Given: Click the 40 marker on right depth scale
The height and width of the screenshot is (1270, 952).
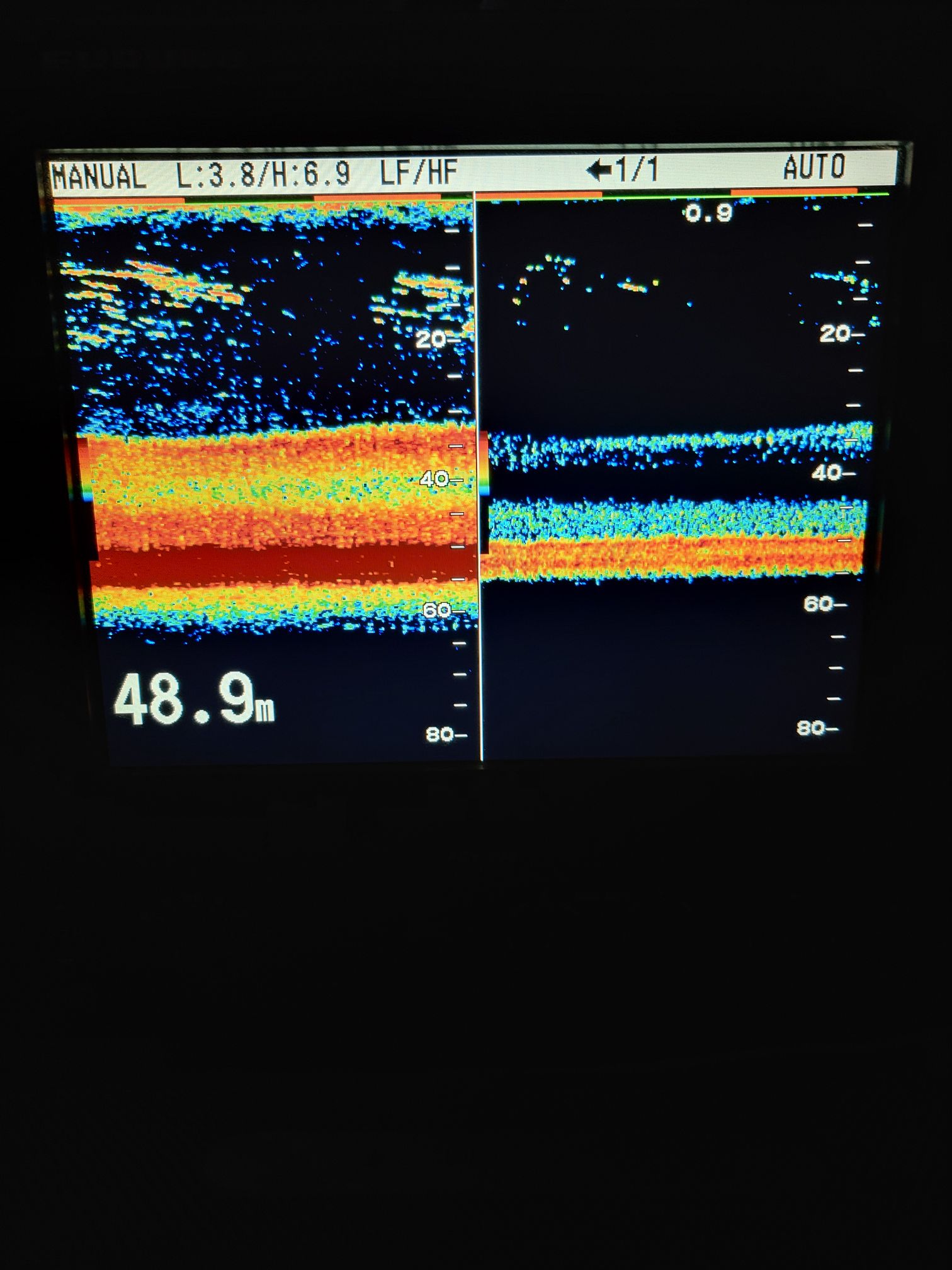Looking at the screenshot, I should (x=827, y=472).
